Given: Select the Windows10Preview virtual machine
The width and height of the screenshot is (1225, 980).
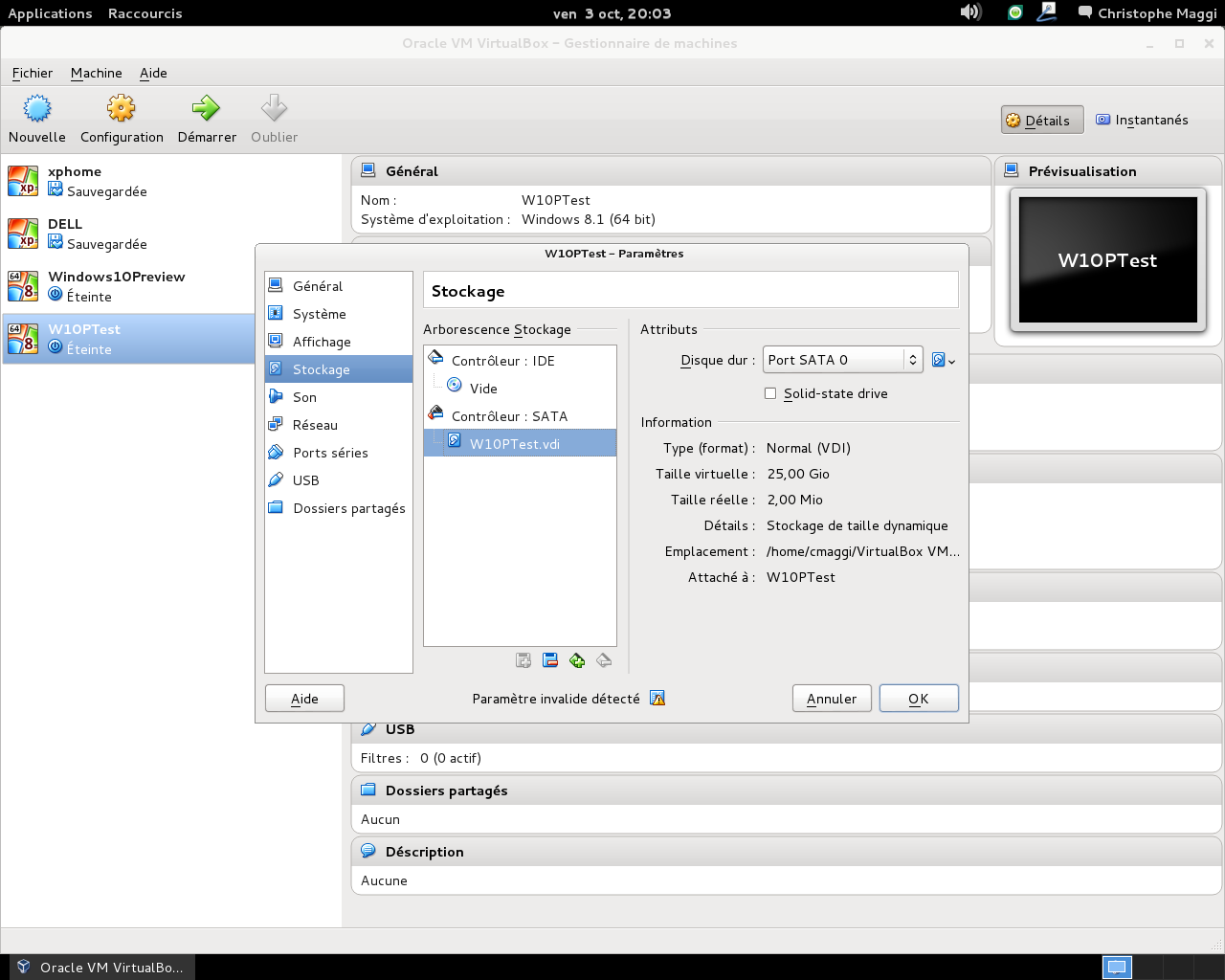Looking at the screenshot, I should coord(171,286).
